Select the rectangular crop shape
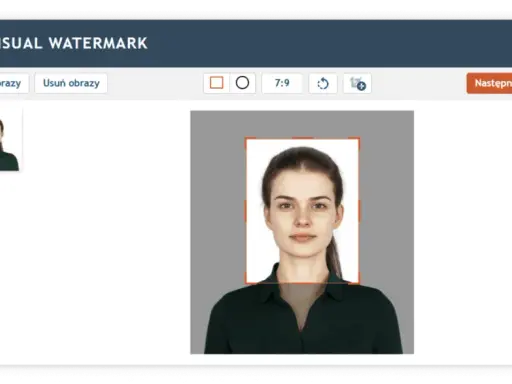This screenshot has width=512, height=384. (x=217, y=83)
